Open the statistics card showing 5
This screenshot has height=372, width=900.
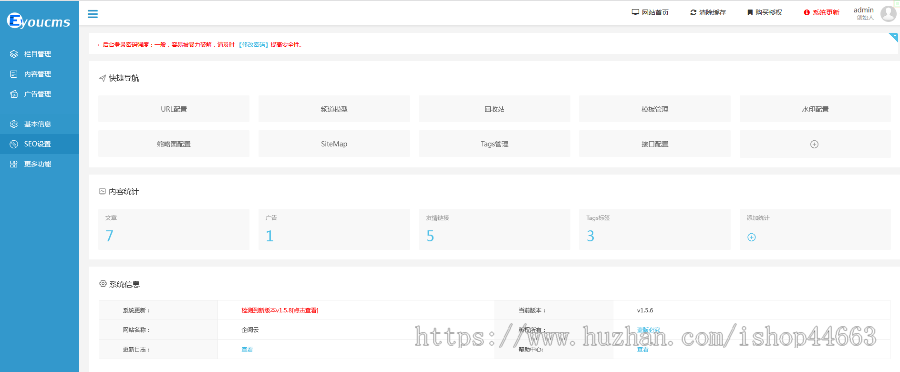(x=494, y=229)
